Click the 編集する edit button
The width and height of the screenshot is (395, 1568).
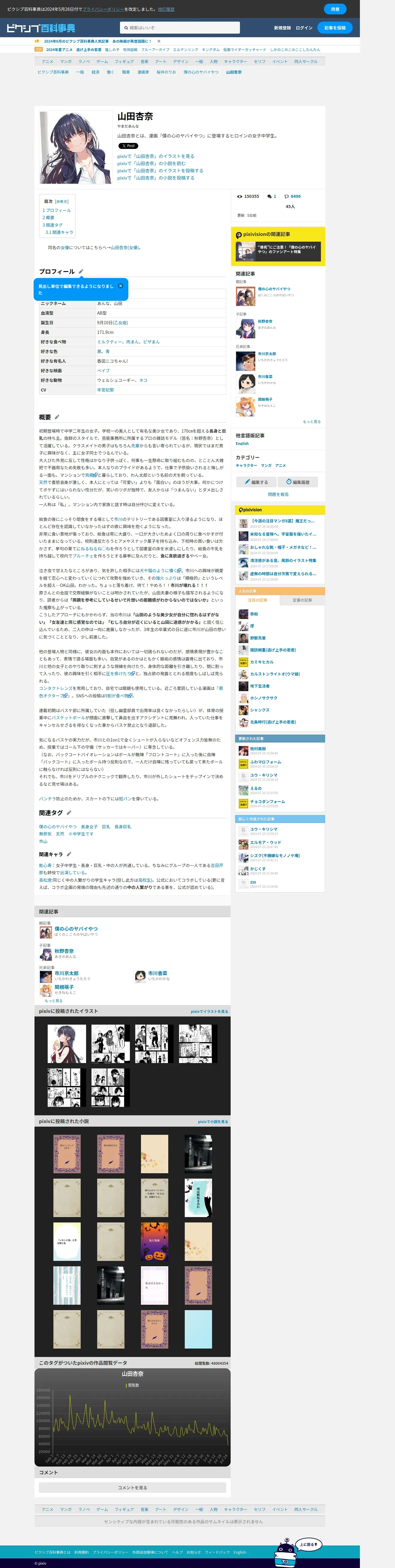click(256, 482)
